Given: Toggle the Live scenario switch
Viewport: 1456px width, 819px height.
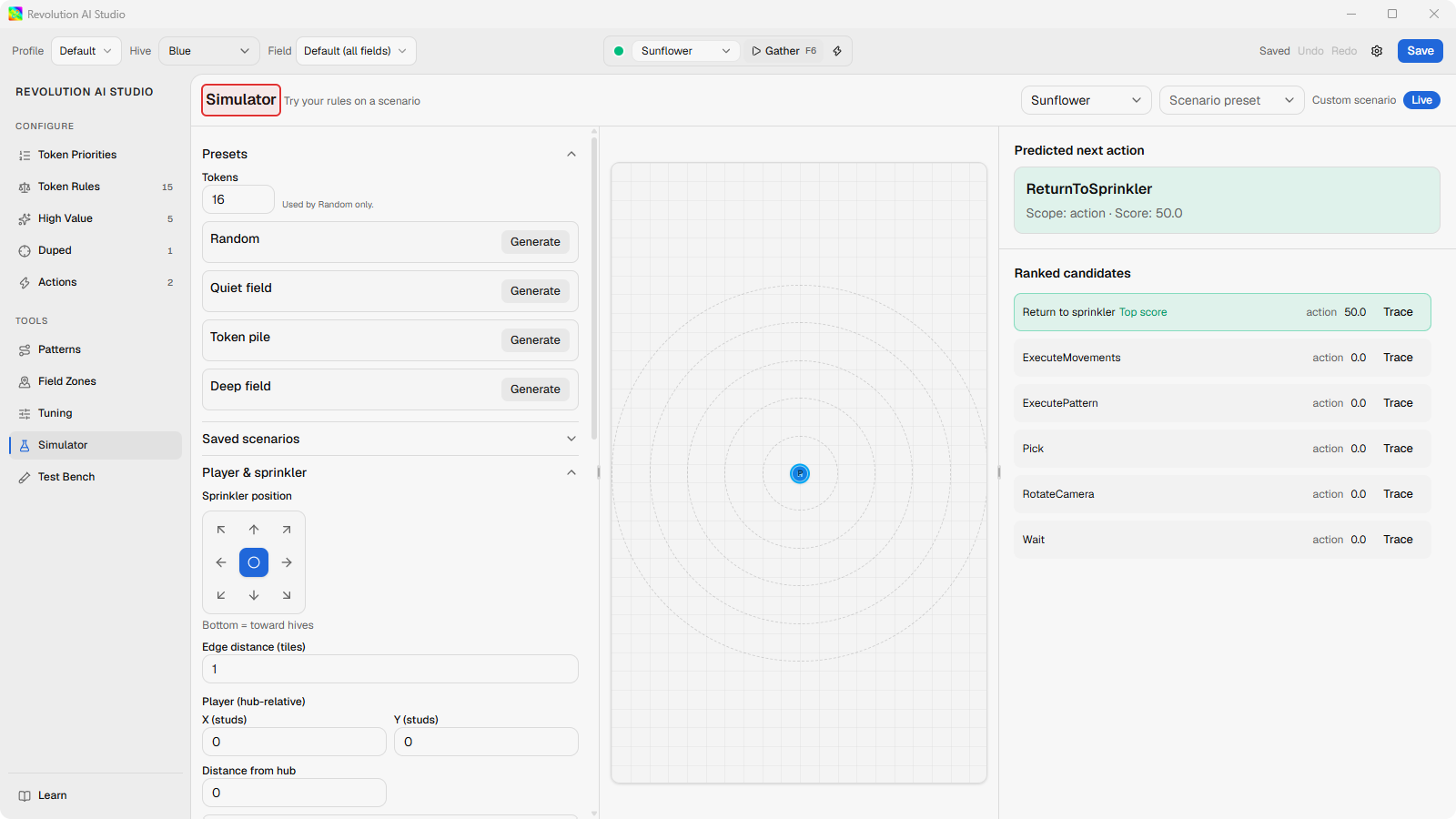Looking at the screenshot, I should tap(1421, 100).
